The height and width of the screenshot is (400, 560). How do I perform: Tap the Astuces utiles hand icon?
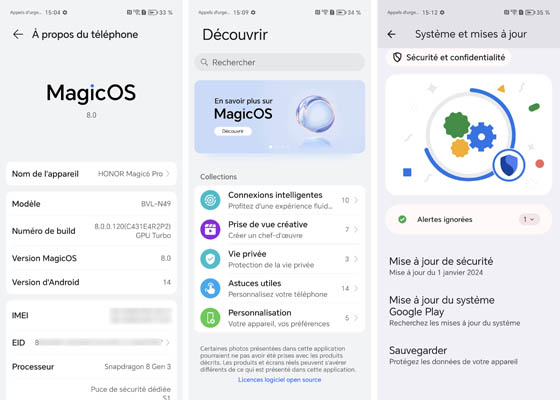210,288
